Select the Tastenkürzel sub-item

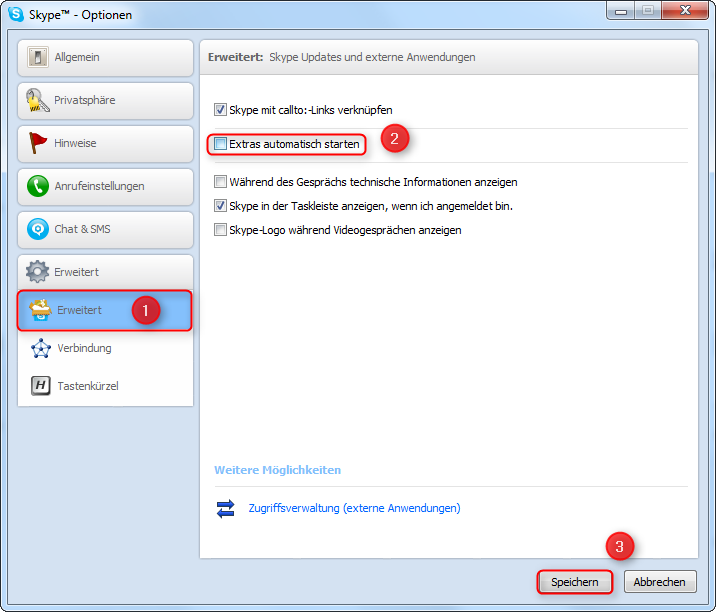[x=105, y=386]
